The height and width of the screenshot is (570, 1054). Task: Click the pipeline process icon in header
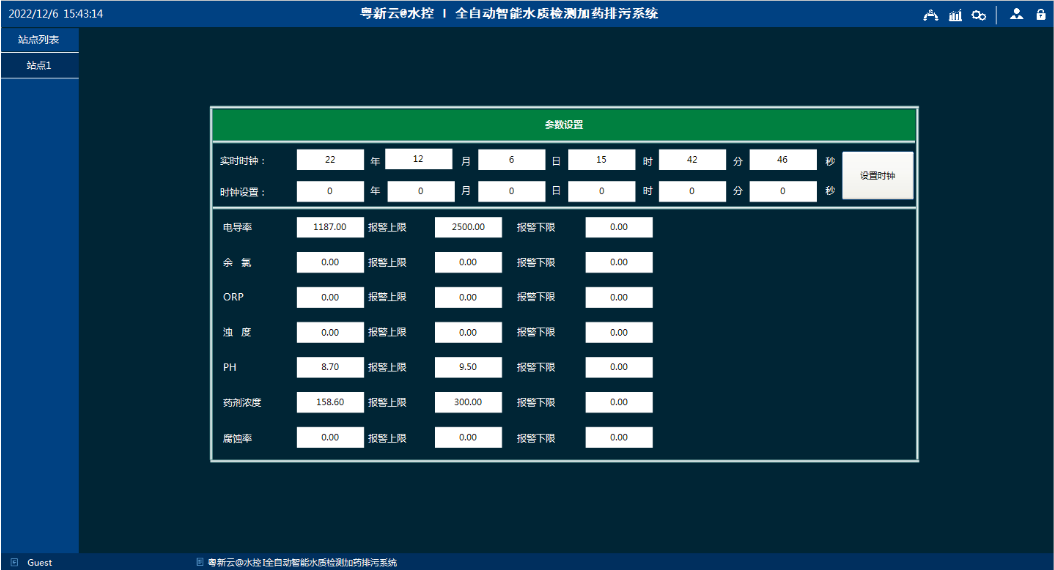click(x=930, y=15)
